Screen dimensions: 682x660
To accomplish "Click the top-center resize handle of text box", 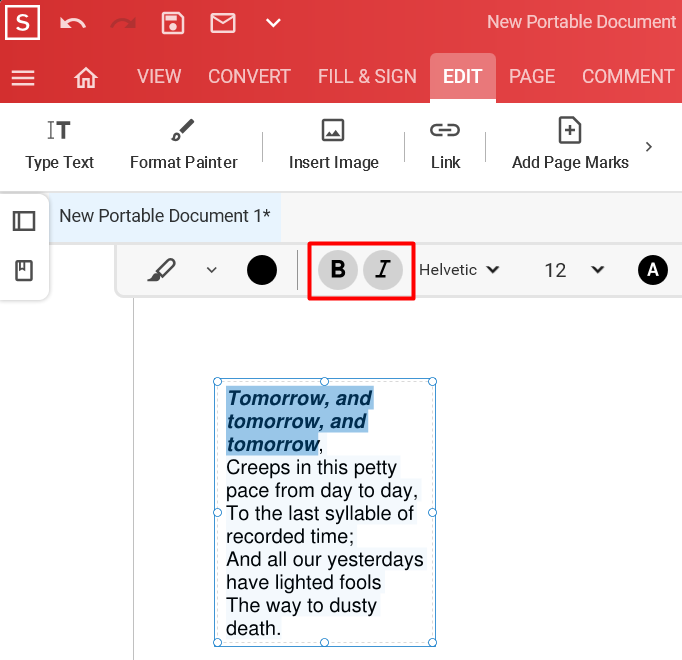I will point(324,382).
